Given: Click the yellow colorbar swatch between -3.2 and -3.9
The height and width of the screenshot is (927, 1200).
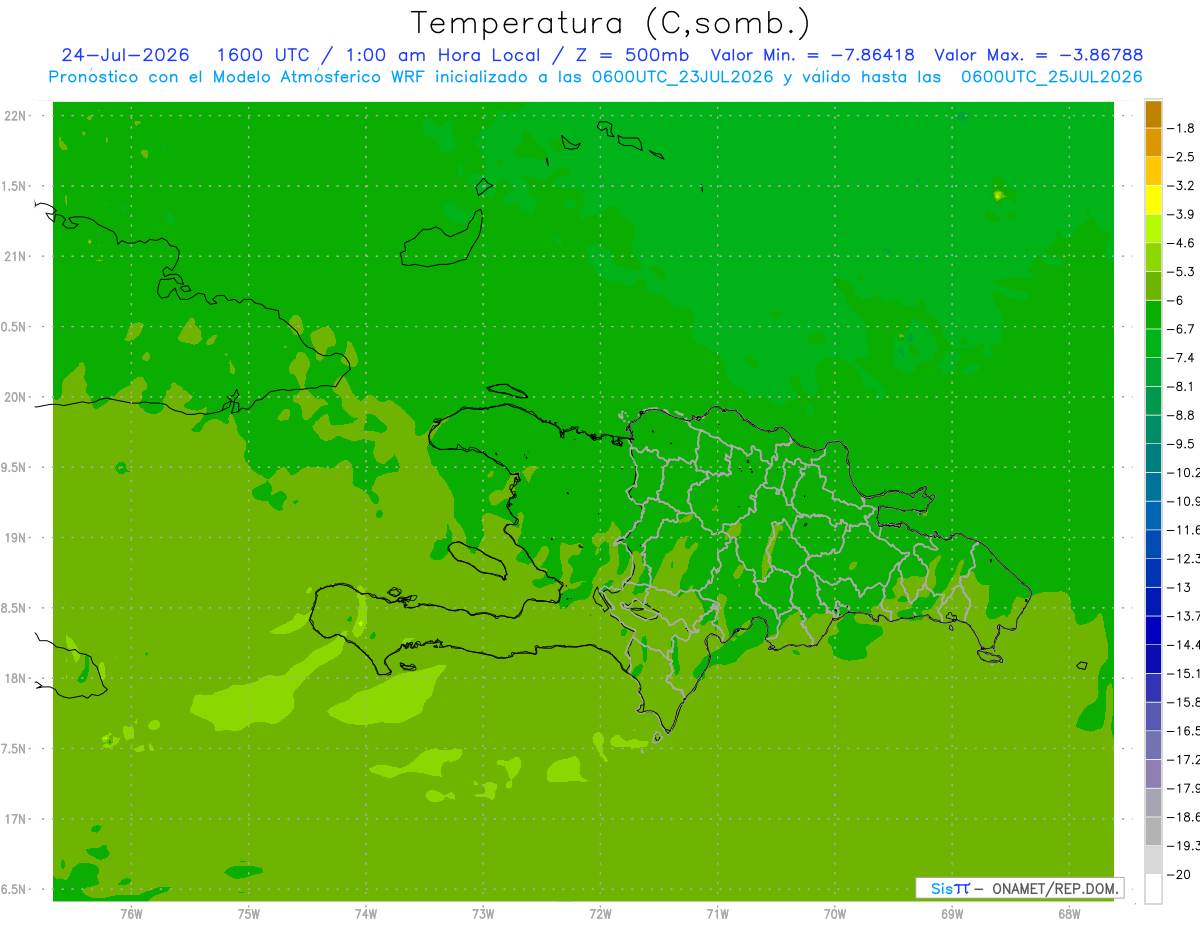Looking at the screenshot, I should pyautogui.click(x=1154, y=200).
